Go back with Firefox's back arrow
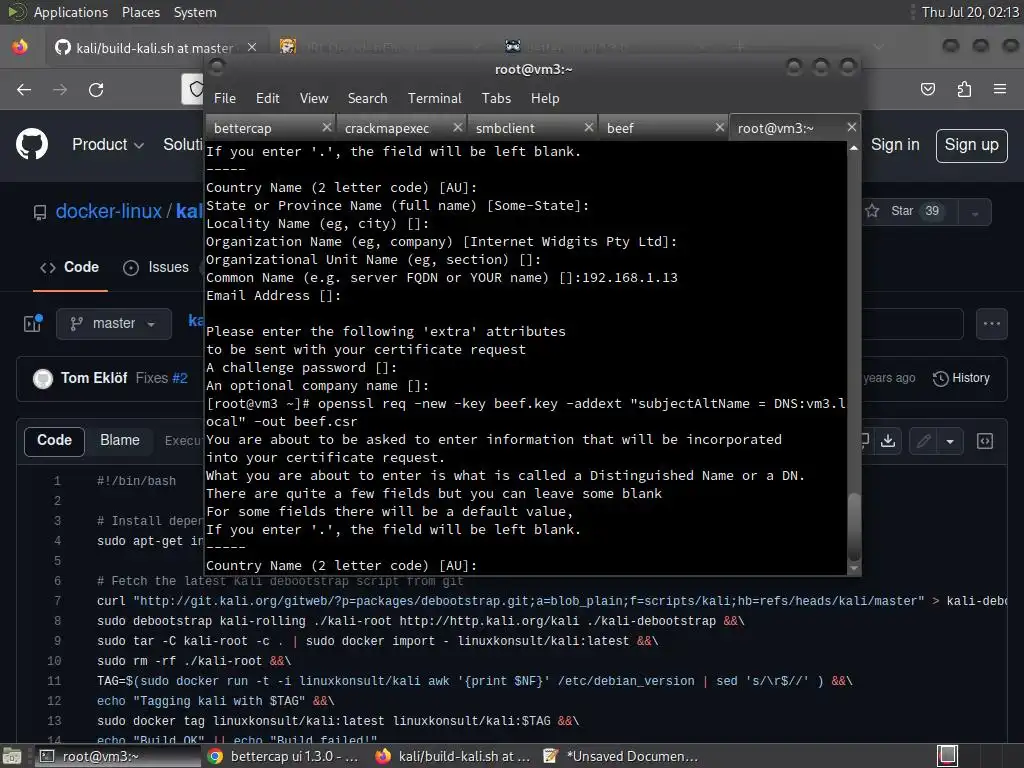1024x768 pixels. 24,89
